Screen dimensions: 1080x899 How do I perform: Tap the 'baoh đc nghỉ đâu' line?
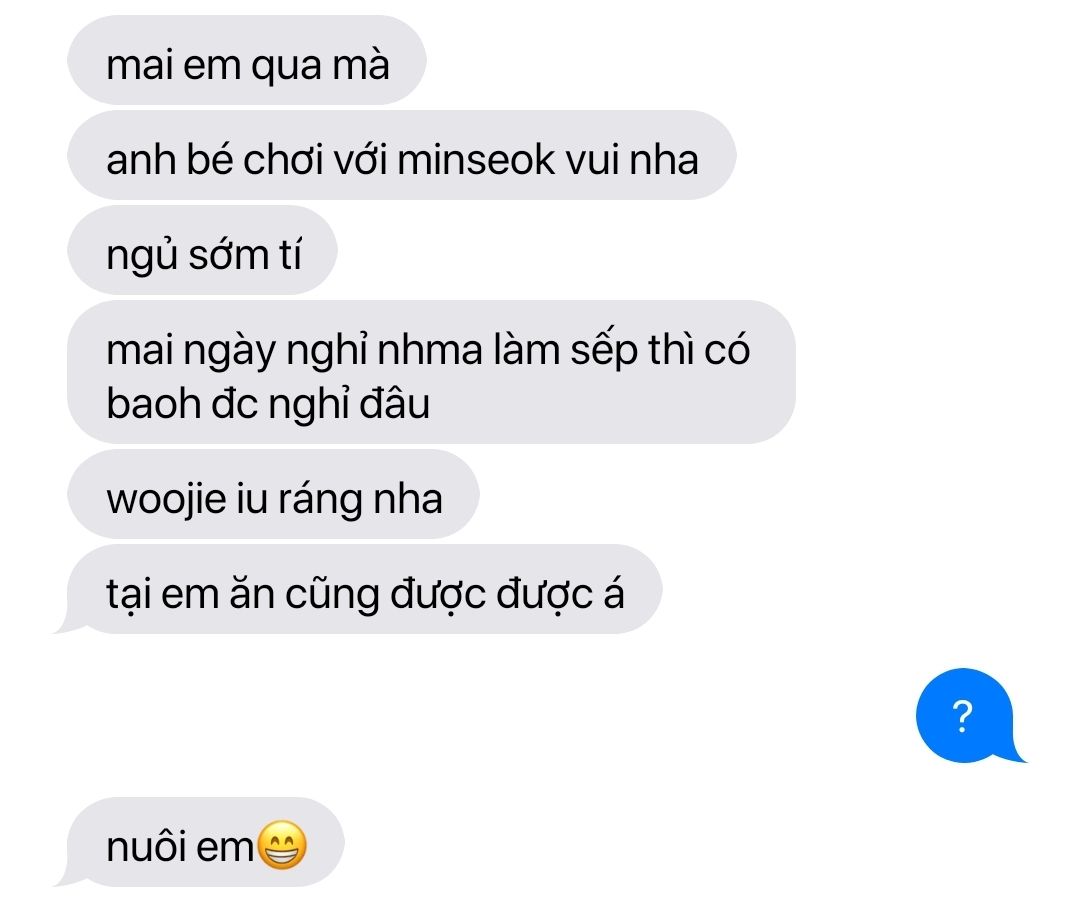268,403
